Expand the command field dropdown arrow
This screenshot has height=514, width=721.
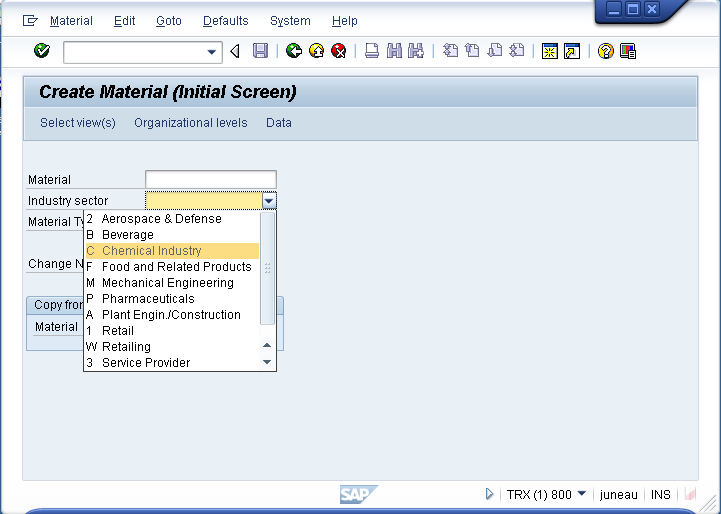(x=212, y=52)
